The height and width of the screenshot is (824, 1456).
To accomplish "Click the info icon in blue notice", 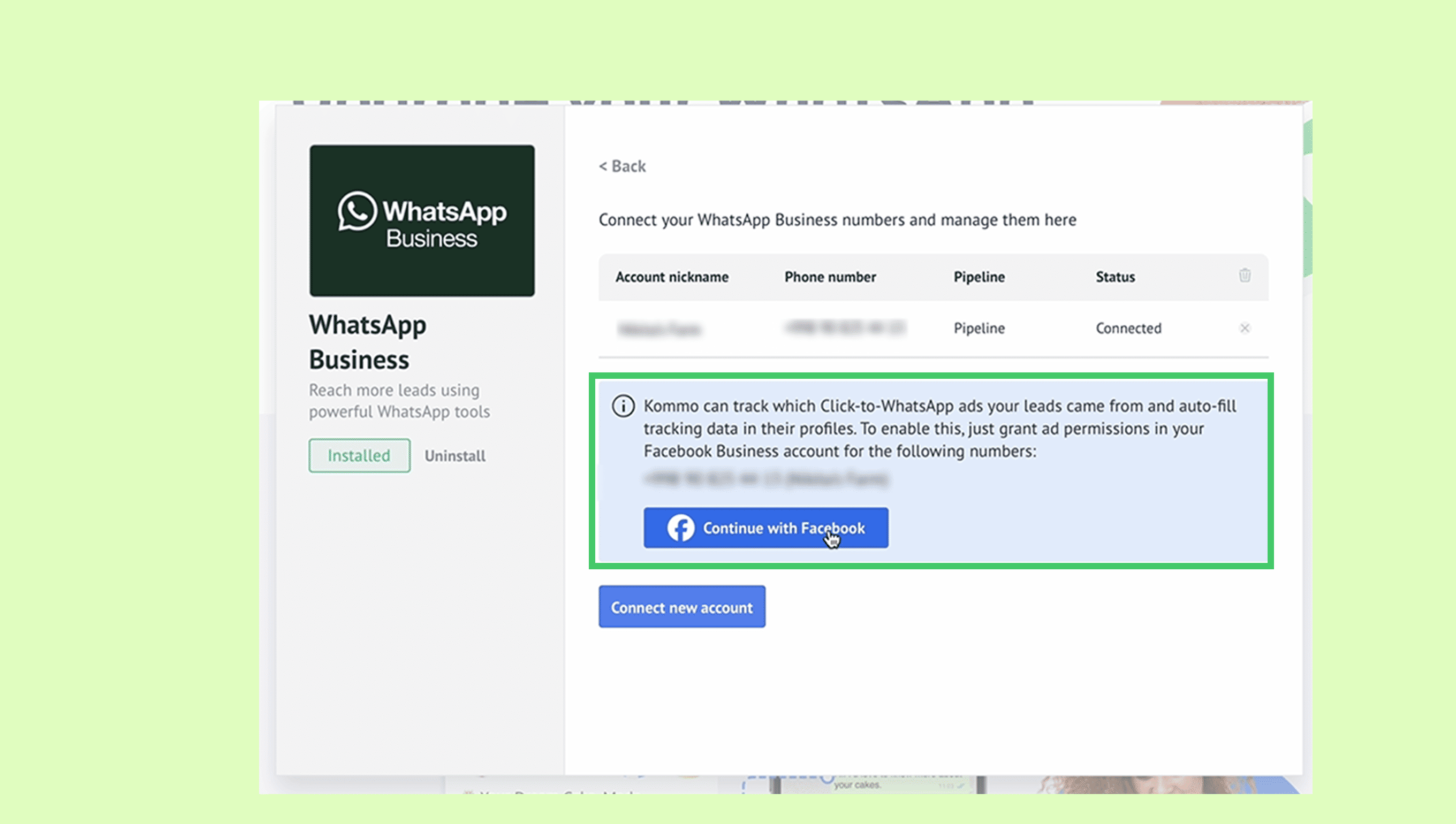I will pos(623,406).
